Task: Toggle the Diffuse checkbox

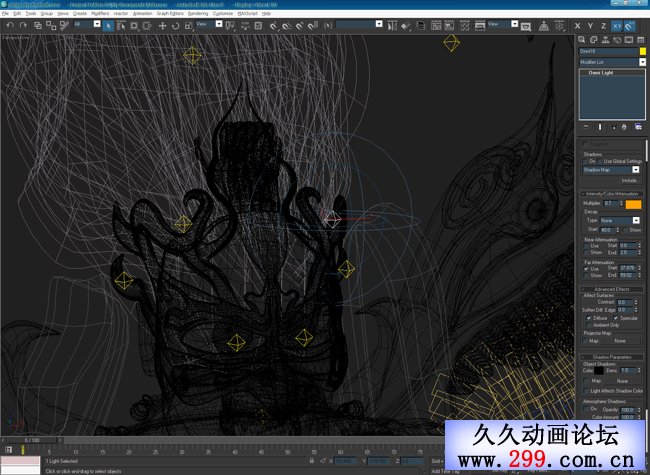Action: [x=589, y=318]
